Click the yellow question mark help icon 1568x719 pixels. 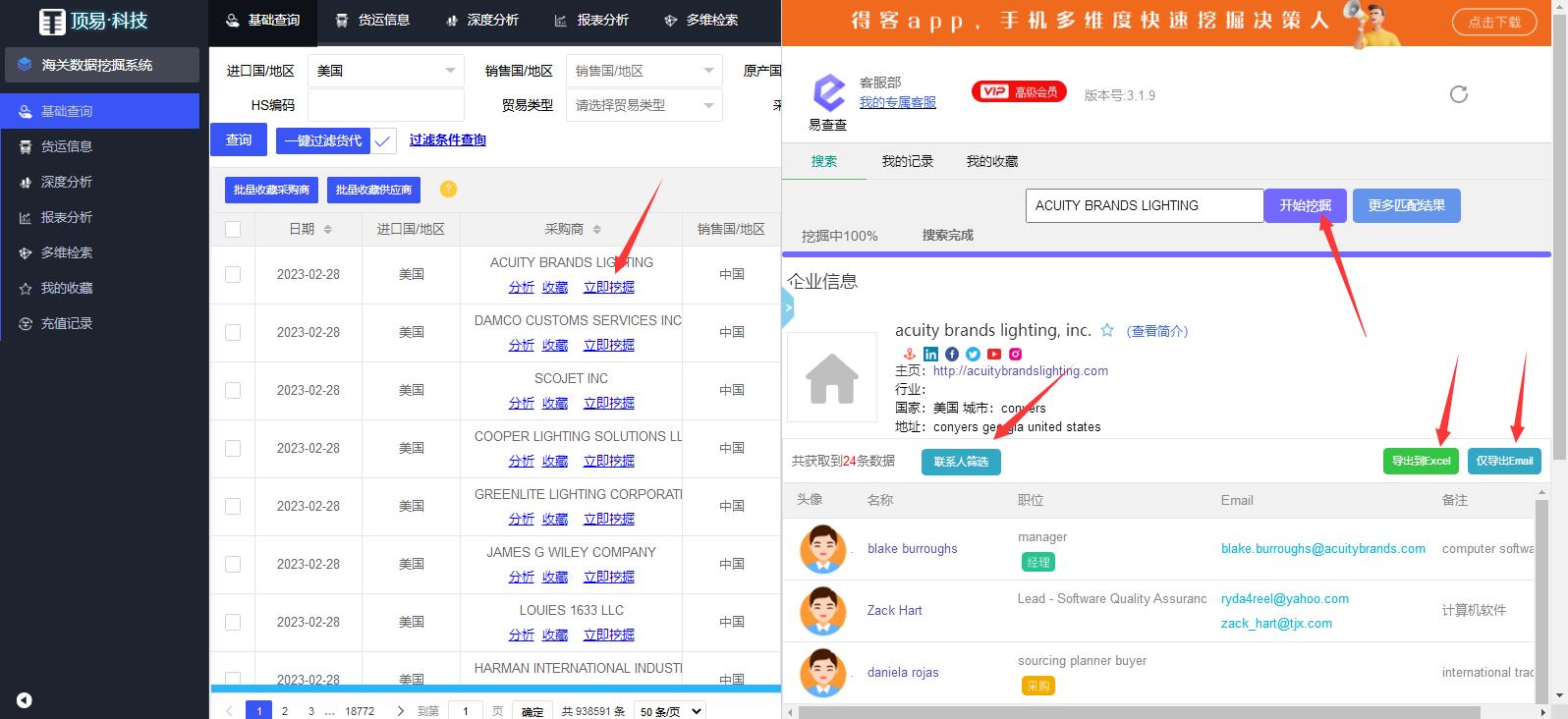[x=448, y=190]
